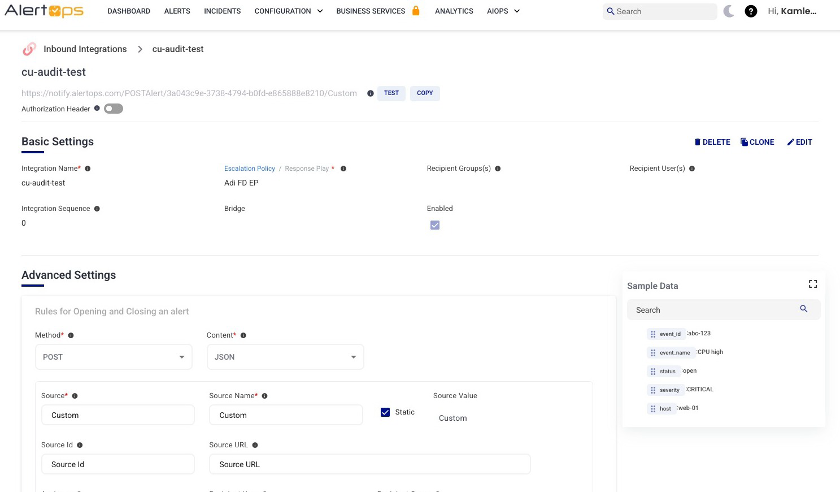Delete this integration
This screenshot has height=492, width=840.
pos(712,142)
